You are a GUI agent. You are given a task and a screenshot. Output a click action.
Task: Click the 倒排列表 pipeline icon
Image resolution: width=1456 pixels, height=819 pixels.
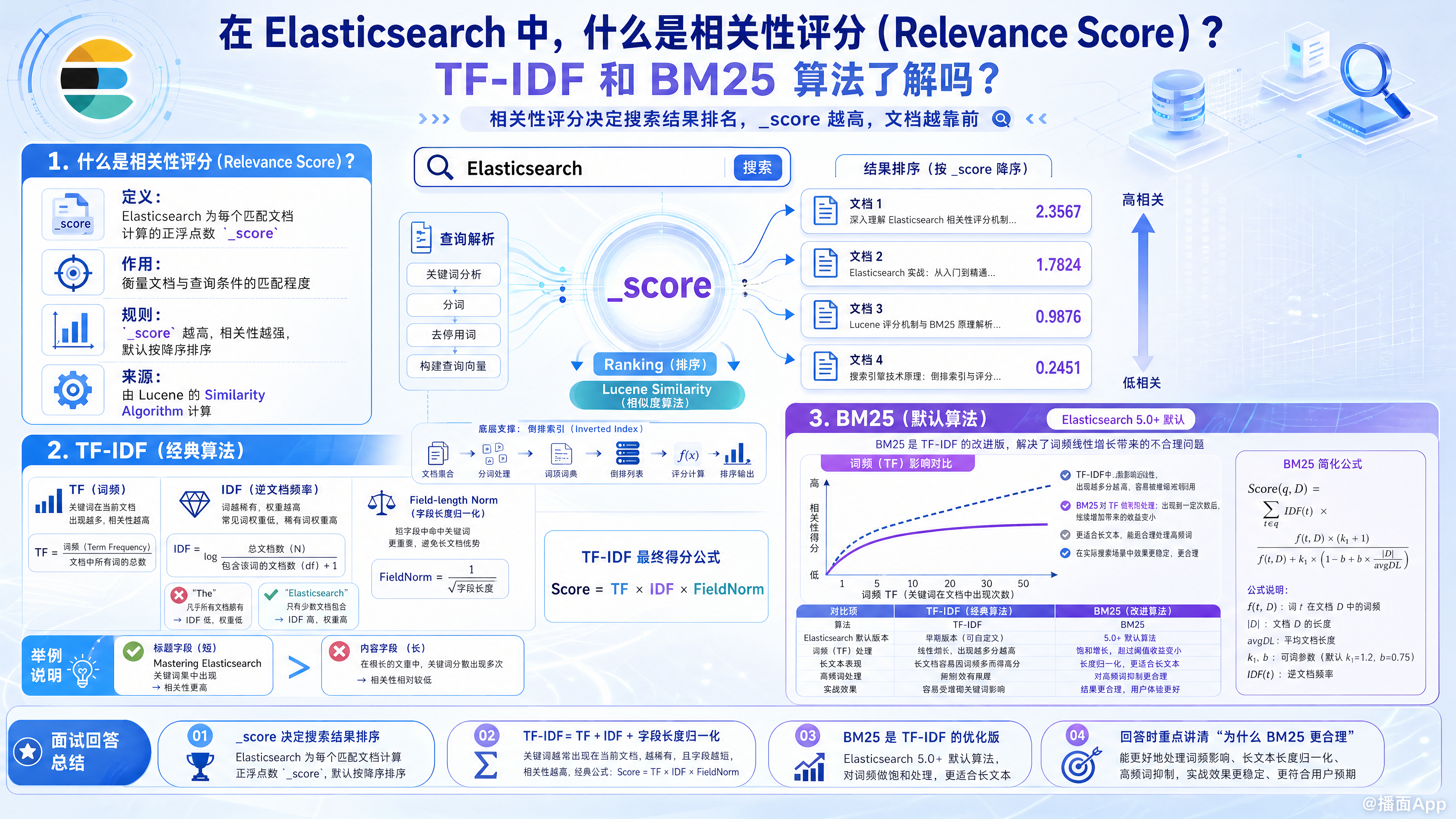point(628,453)
